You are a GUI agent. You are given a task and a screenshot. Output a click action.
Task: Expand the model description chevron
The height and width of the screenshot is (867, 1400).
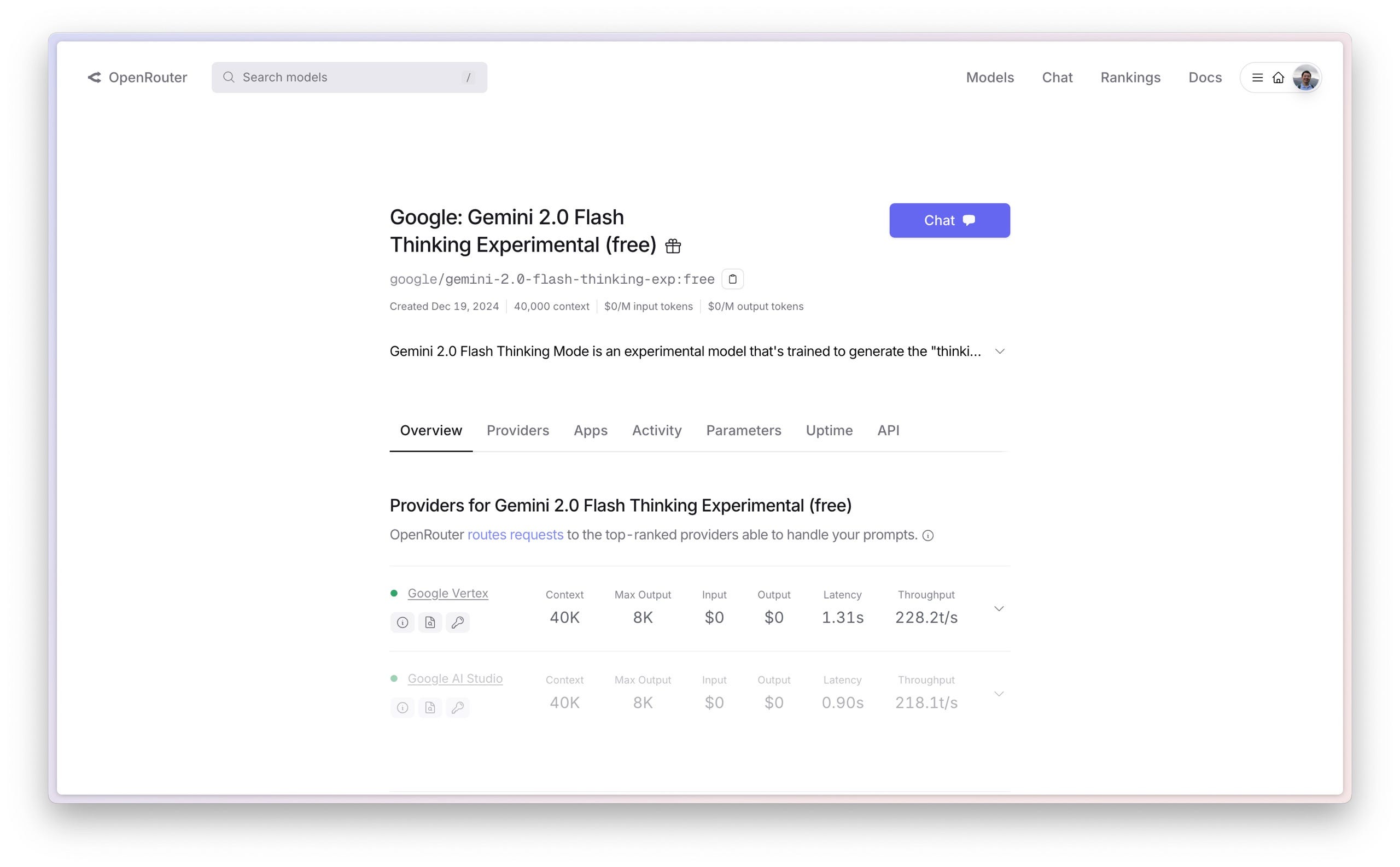click(999, 352)
